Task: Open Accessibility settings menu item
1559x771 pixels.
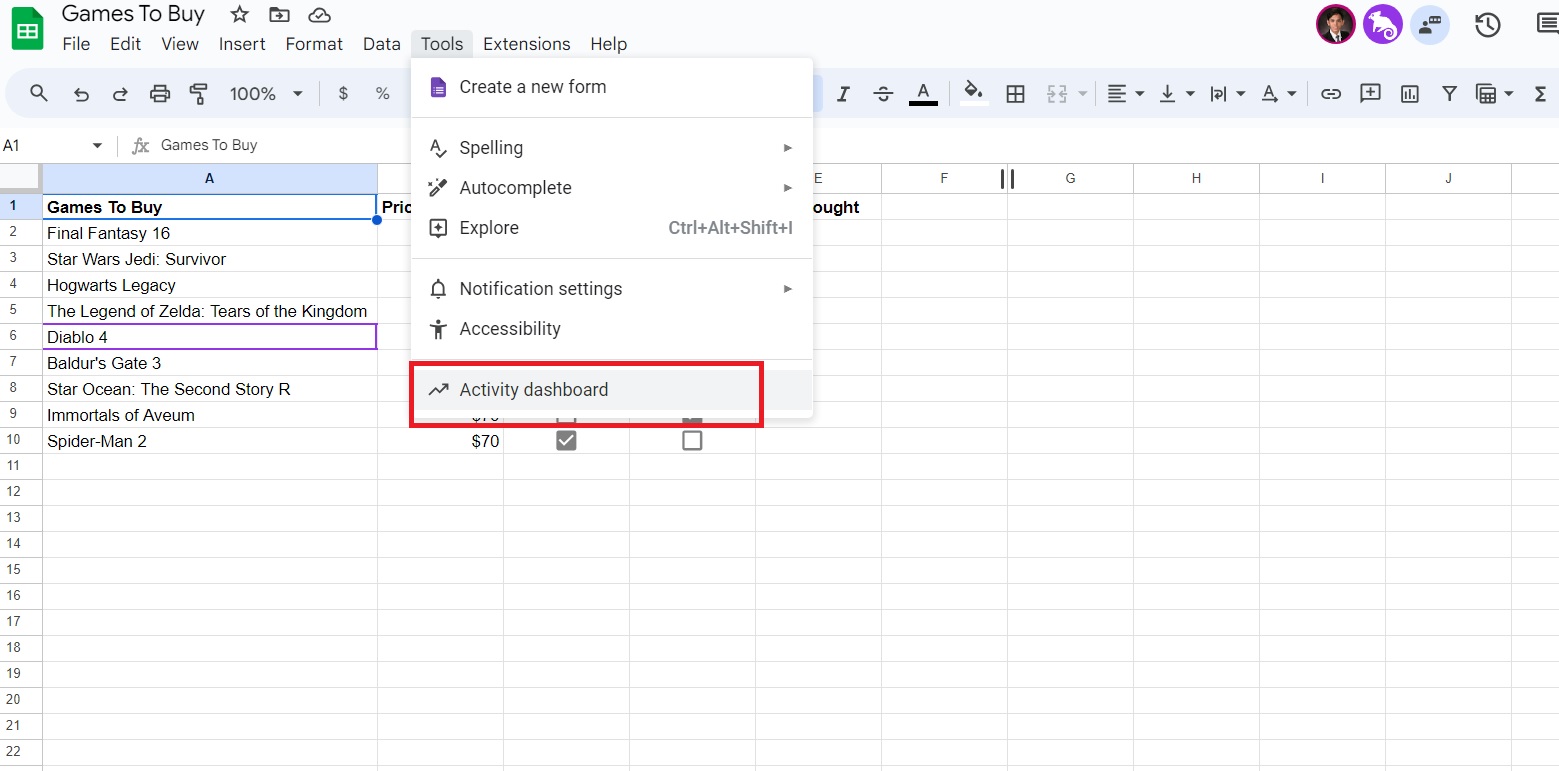Action: [612, 329]
